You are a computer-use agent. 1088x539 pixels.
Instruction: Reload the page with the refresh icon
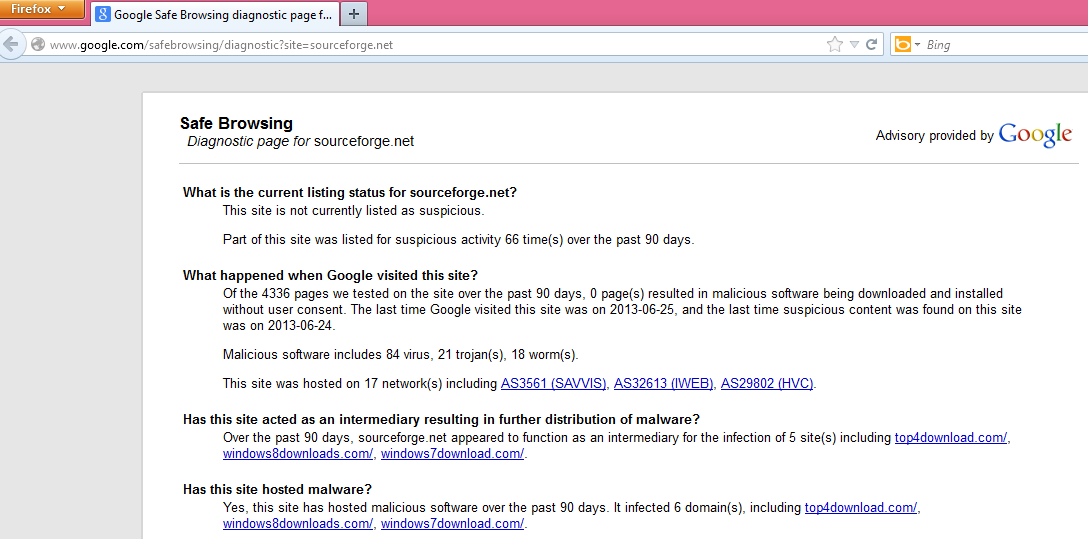[872, 45]
